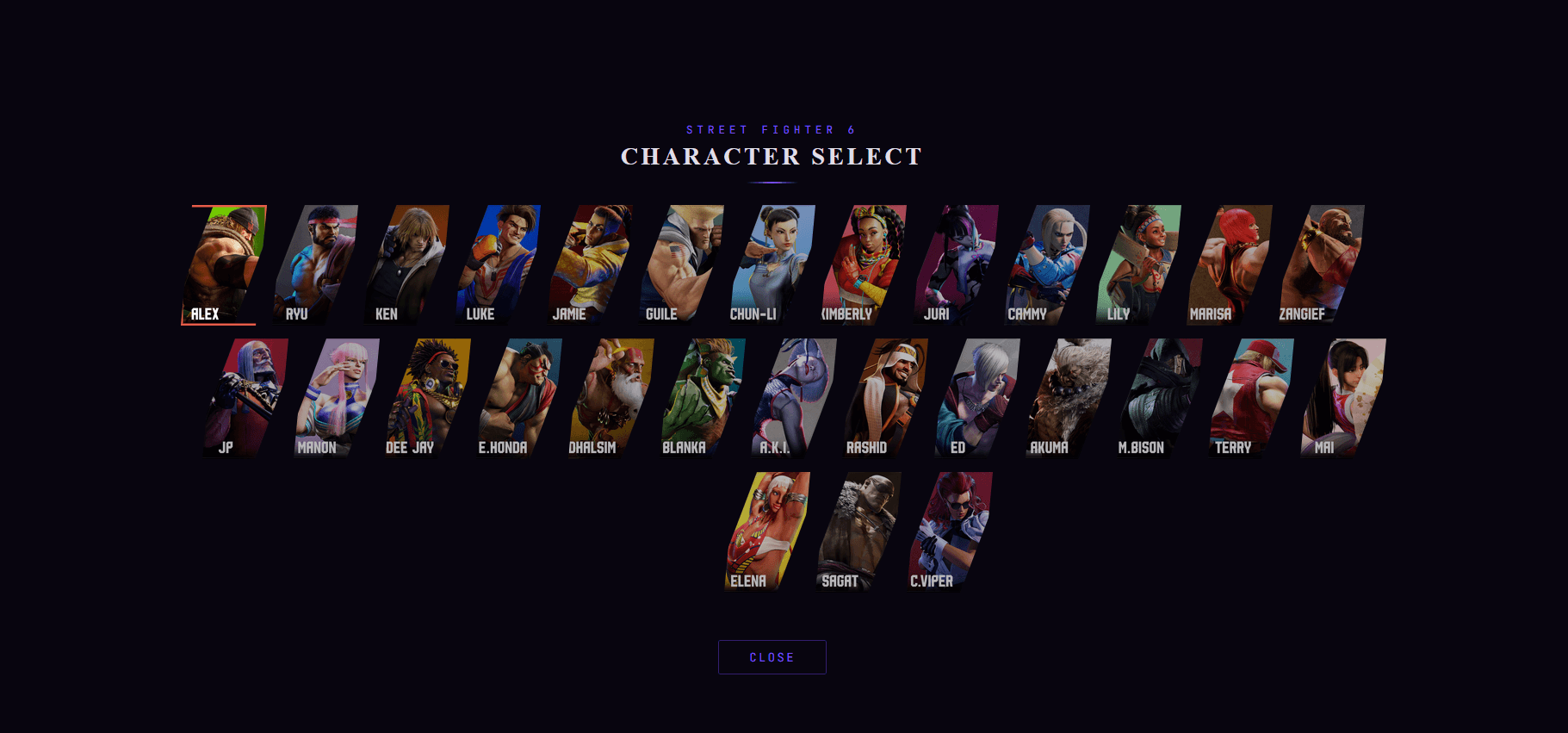The image size is (1568, 733).
Task: Choose the Guile character card
Action: [682, 264]
